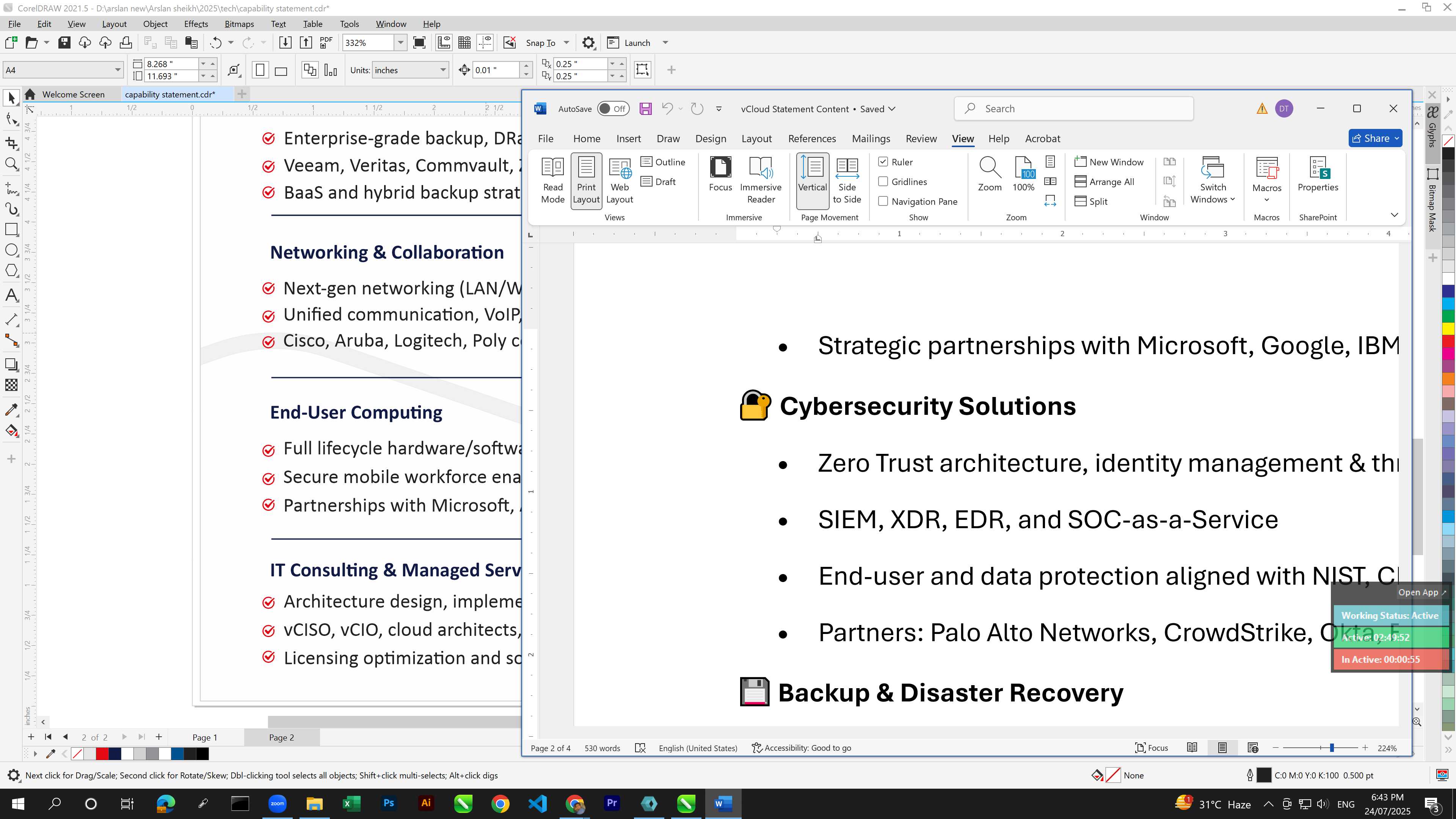Viewport: 1456px width, 819px height.
Task: Switch to the Welcome Screen tab
Action: [73, 94]
